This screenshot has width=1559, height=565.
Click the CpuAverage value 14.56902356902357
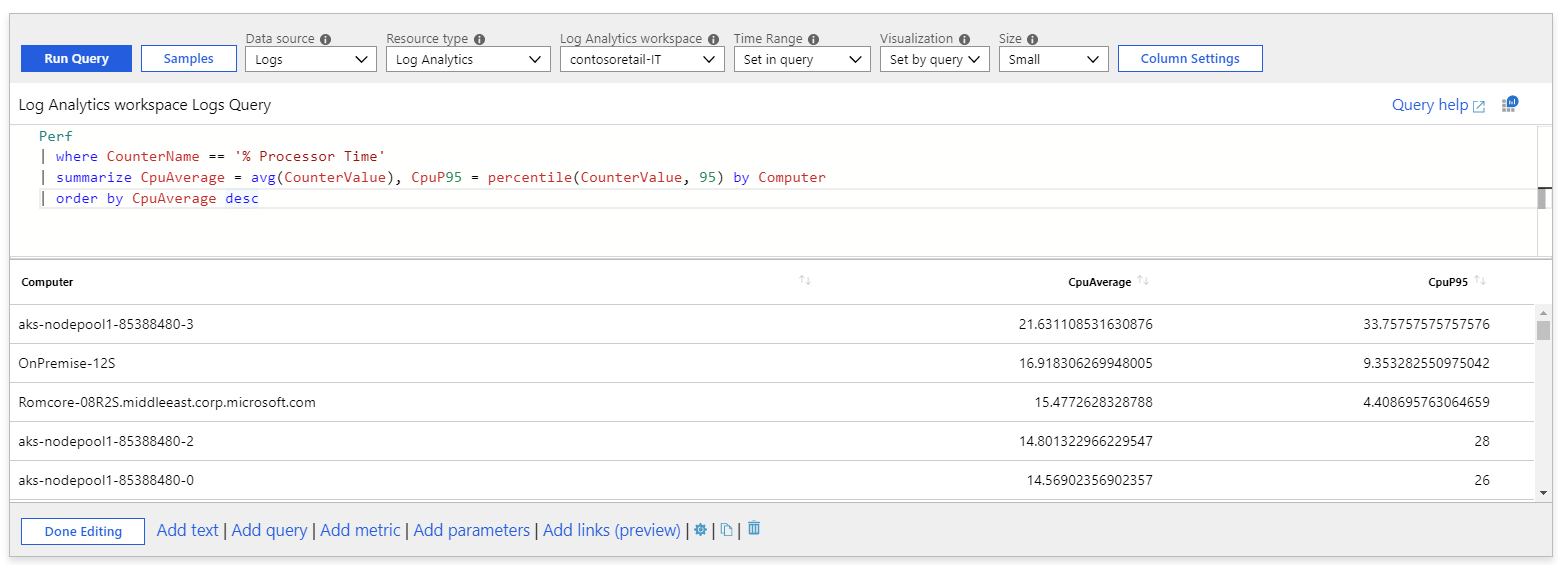(x=1089, y=480)
